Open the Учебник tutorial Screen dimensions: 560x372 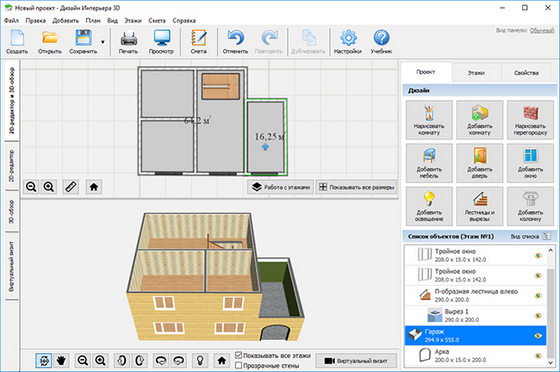pos(381,42)
